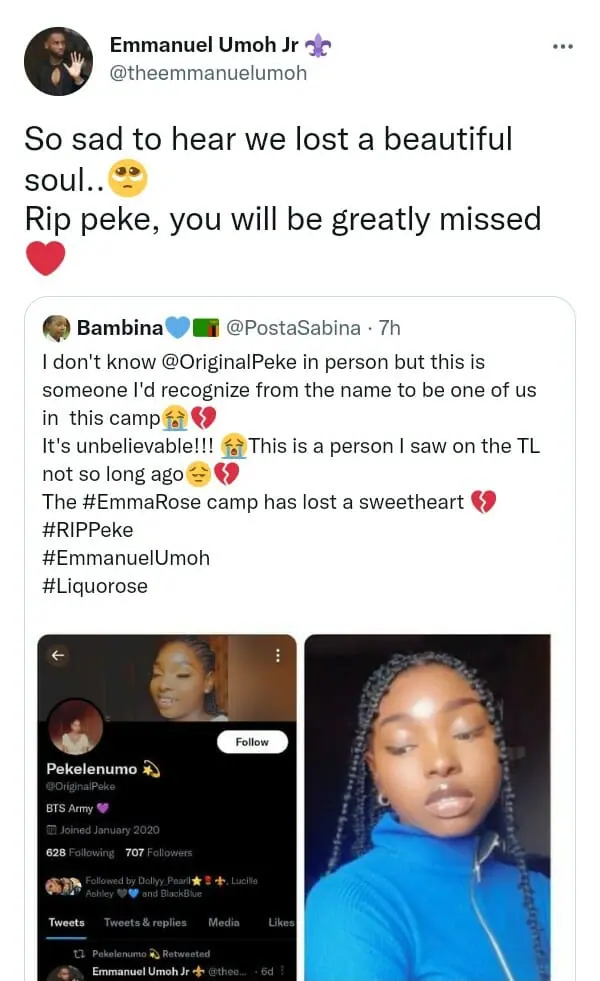
Task: Click the 707 Followers count
Action: pyautogui.click(x=158, y=852)
